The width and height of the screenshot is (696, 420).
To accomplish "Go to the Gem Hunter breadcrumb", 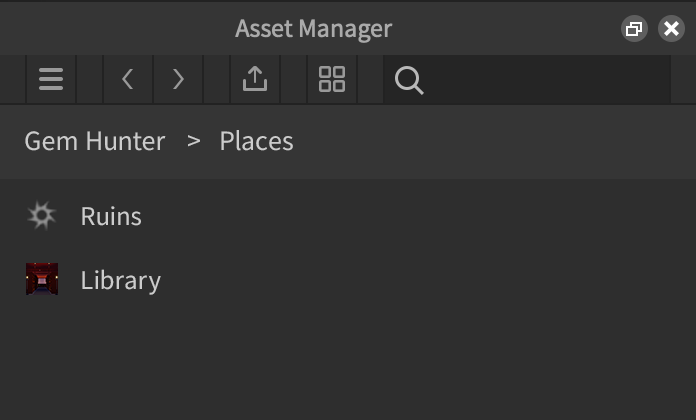I will 95,141.
